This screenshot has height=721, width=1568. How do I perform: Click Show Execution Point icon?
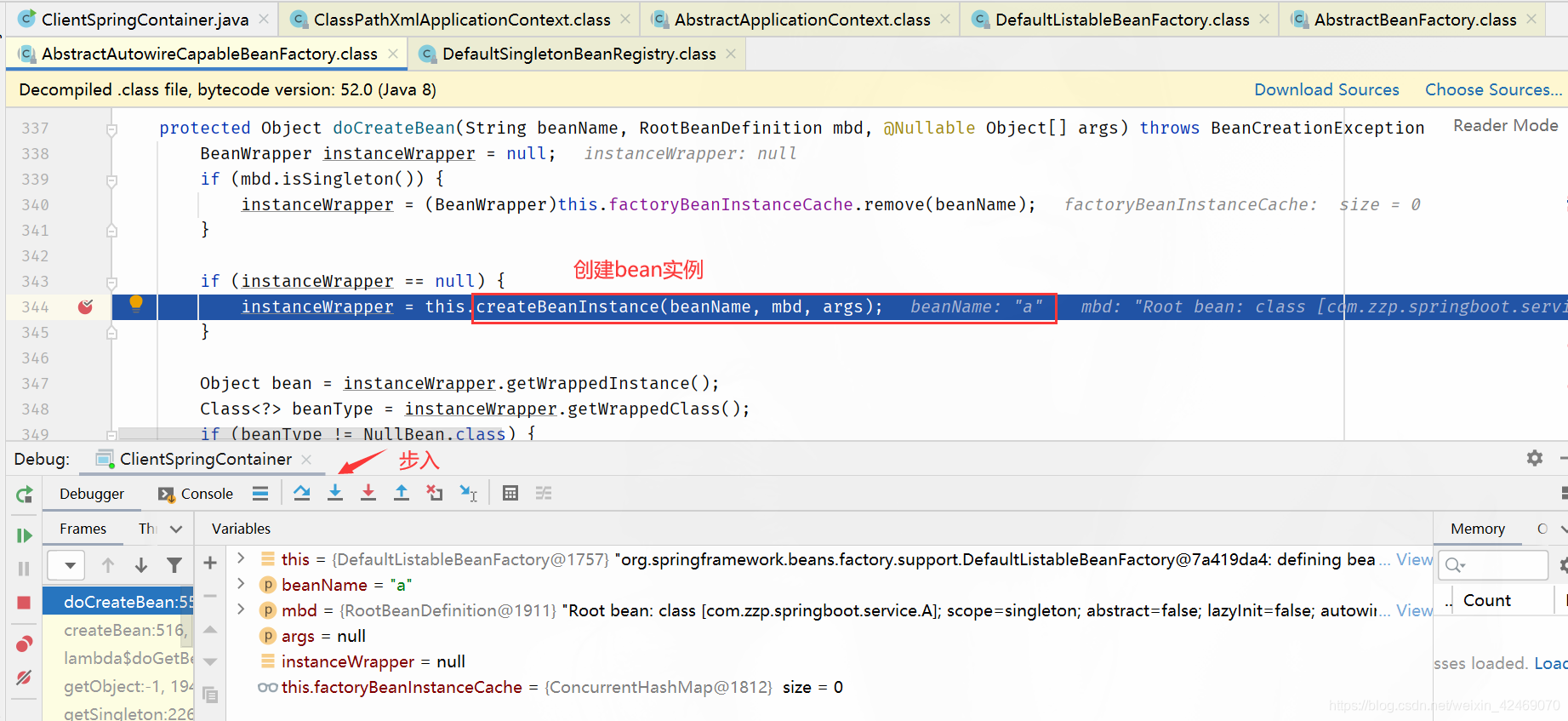[x=260, y=493]
